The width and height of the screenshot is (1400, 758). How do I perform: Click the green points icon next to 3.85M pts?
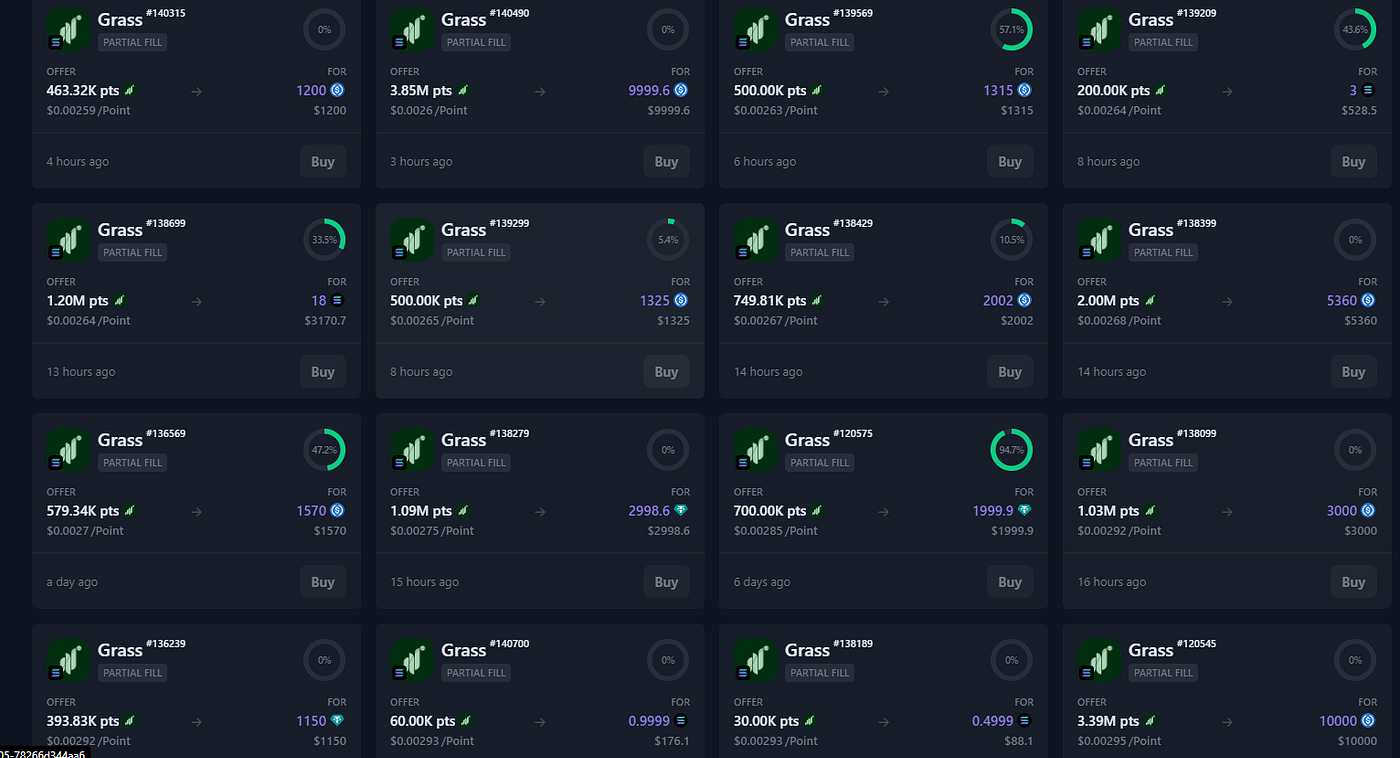pos(463,90)
